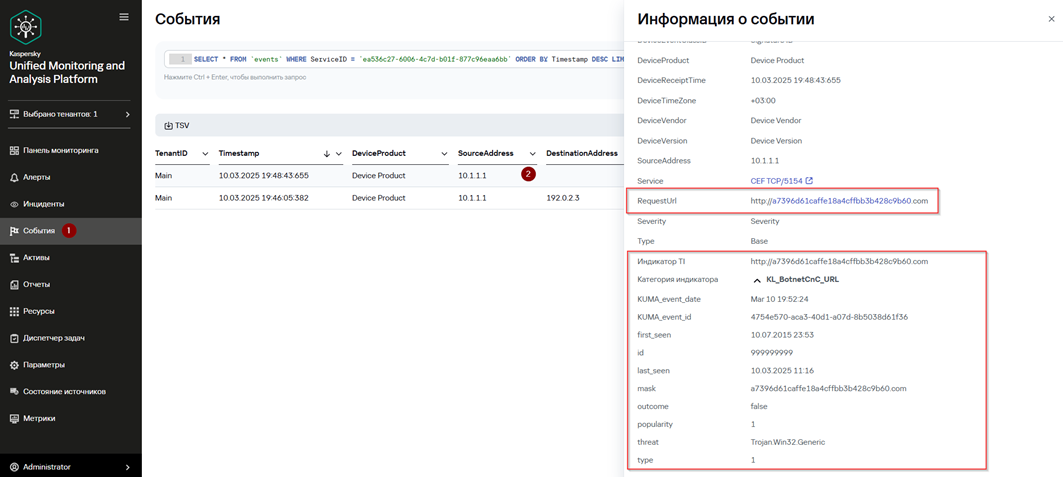Click the Индикатор TI URL value
Screen dimensions: 1063x477
click(x=839, y=261)
